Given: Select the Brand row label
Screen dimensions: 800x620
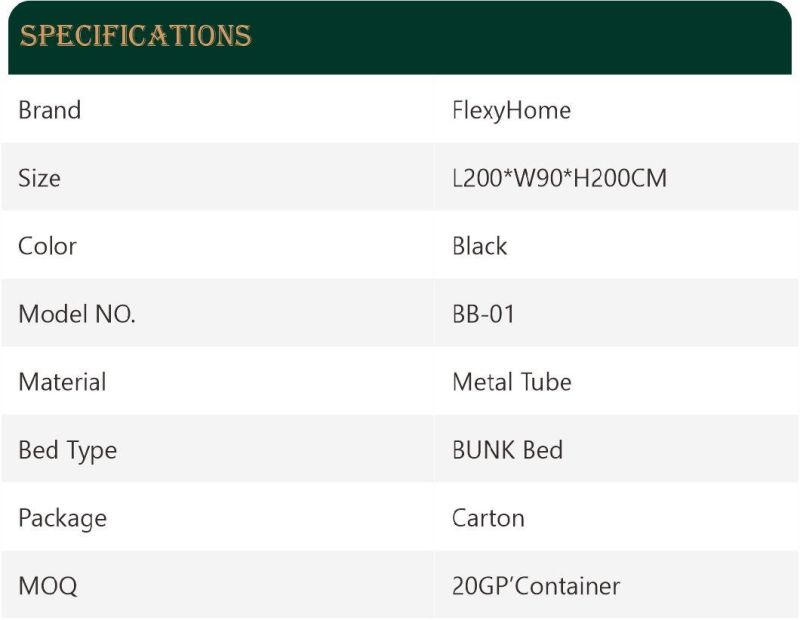Looking at the screenshot, I should pyautogui.click(x=49, y=110).
